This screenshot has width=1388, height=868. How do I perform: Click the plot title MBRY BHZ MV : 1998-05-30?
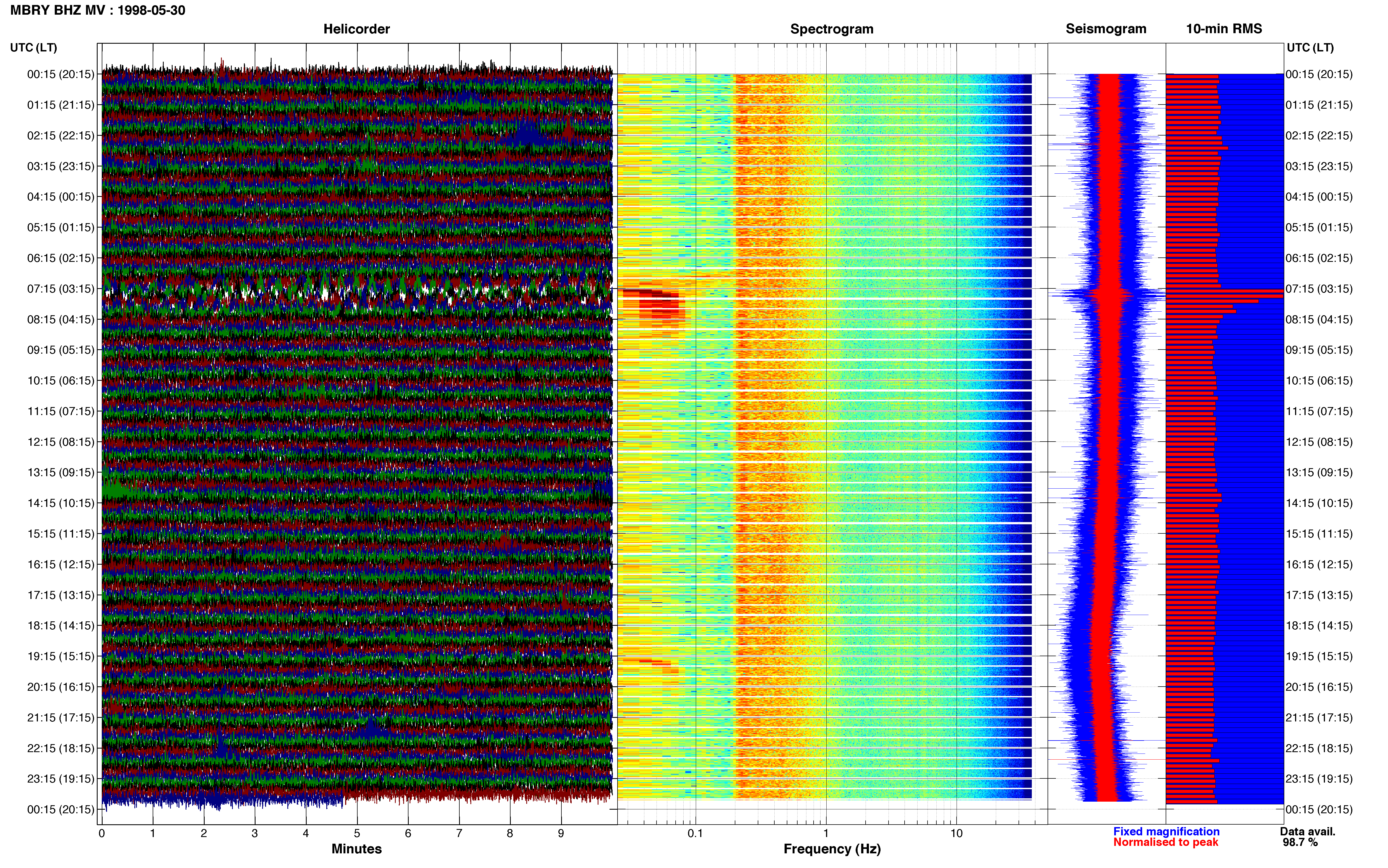point(98,10)
